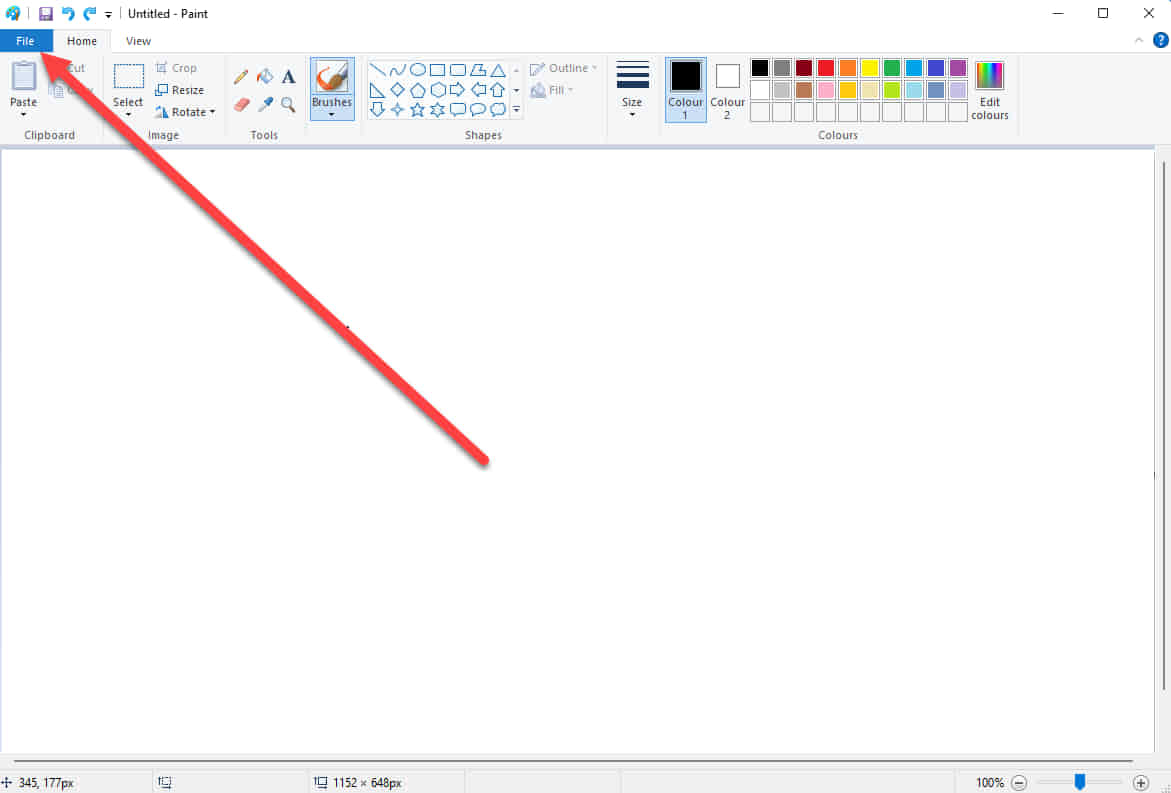Activate the Colour 1 selector

pos(686,89)
